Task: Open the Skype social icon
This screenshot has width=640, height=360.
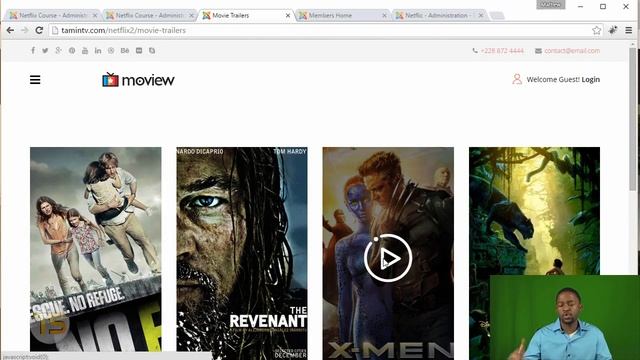Action: (152, 51)
